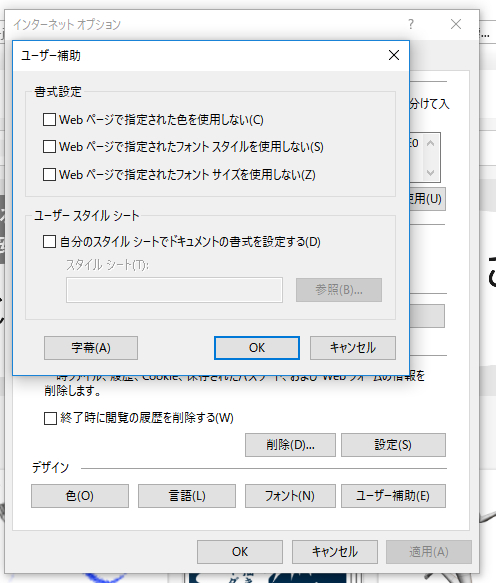Enable Web page colors ignore checkbox (C)
Image resolution: width=496 pixels, height=583 pixels.
pos(49,120)
